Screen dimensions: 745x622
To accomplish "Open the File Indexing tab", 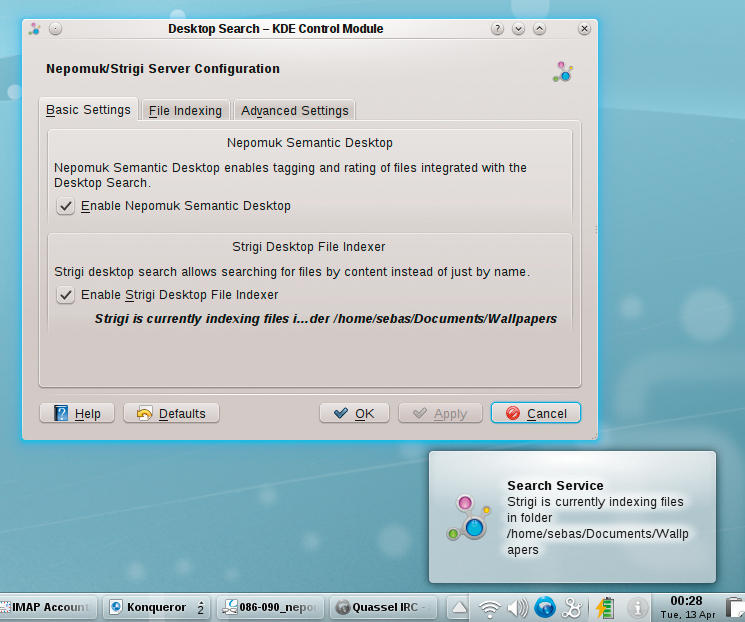I will [x=185, y=111].
